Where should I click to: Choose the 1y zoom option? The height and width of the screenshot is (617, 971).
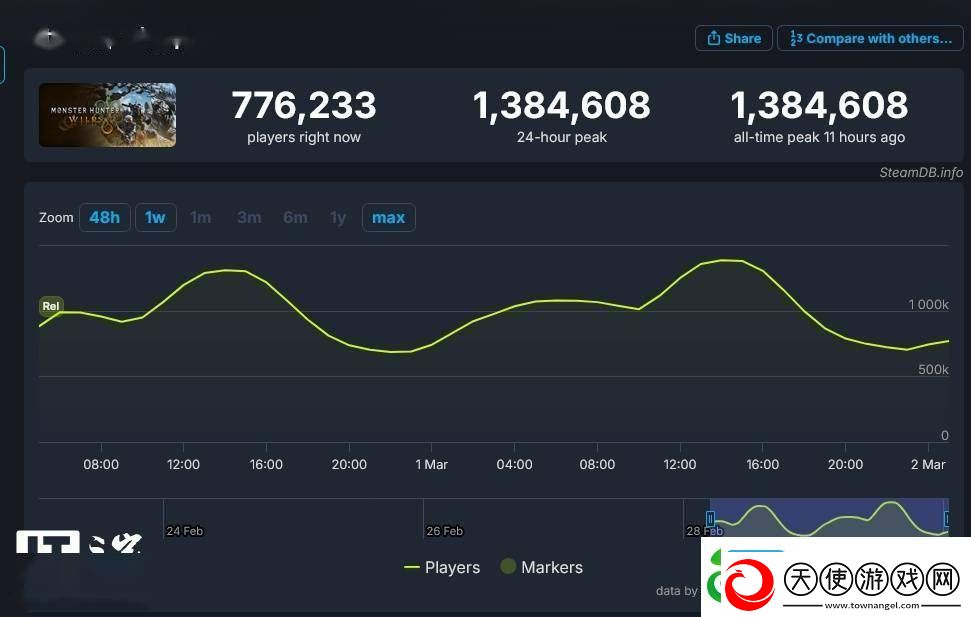coord(338,217)
